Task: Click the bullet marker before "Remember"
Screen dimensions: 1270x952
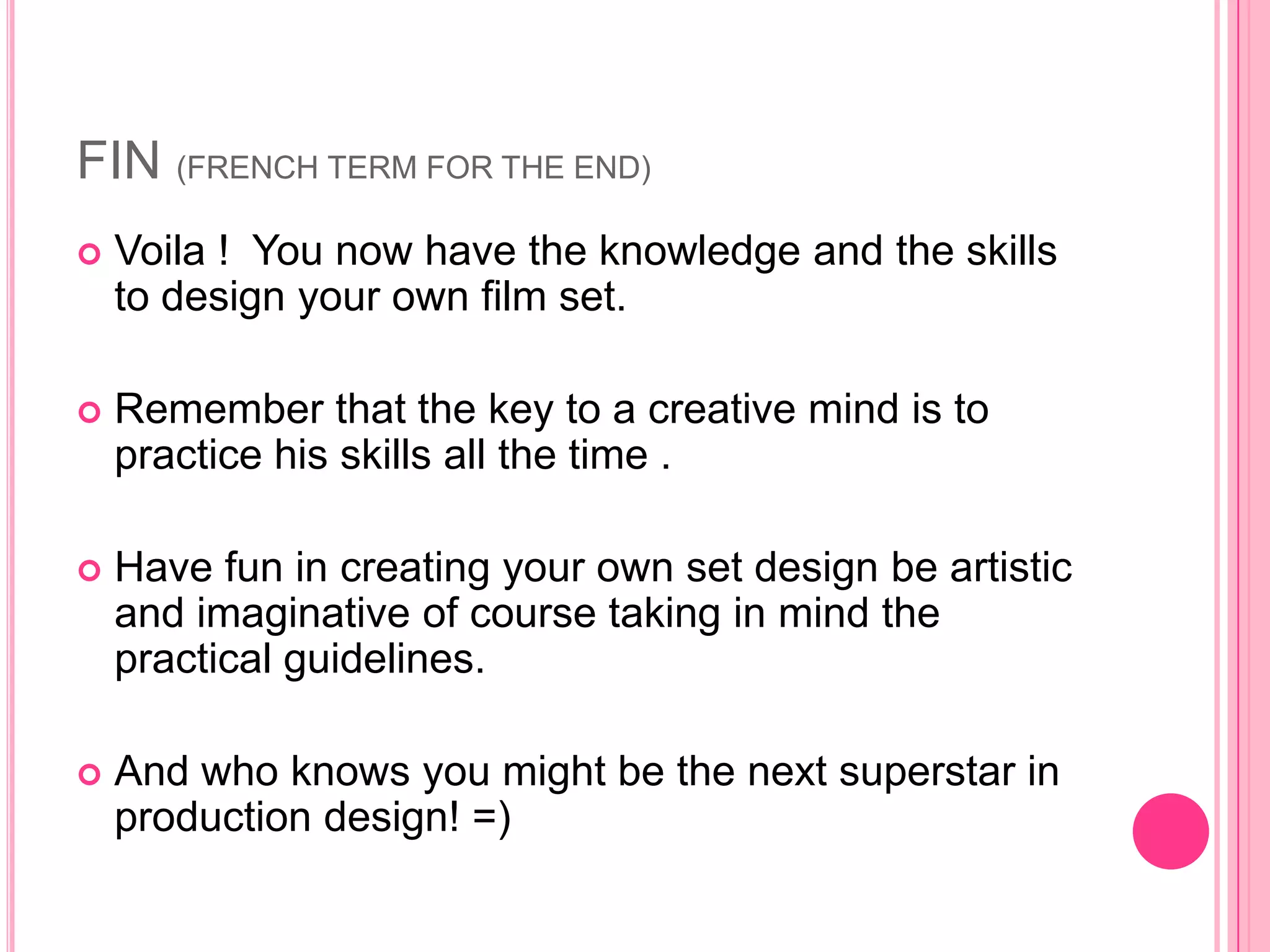Action: pos(89,412)
